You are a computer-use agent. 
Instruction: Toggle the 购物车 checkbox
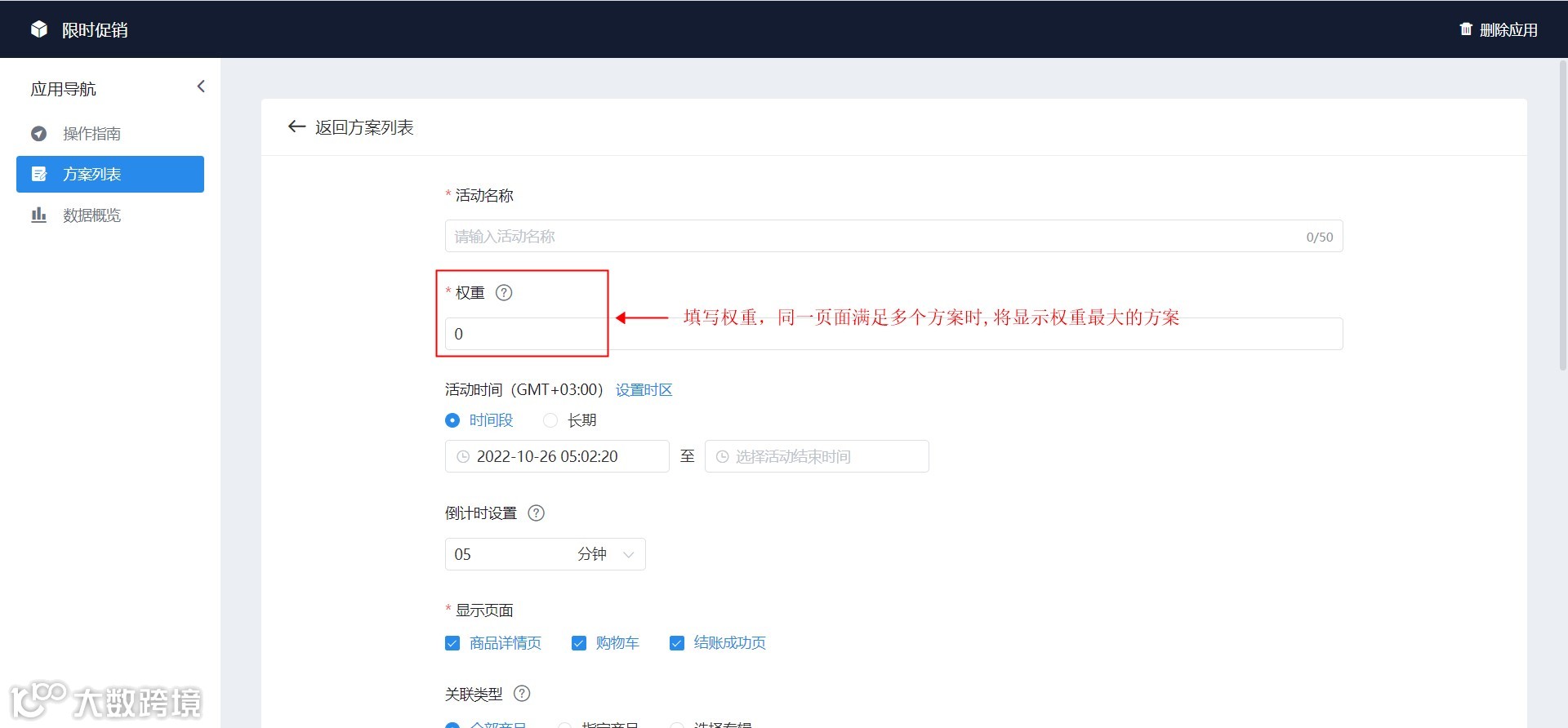(x=579, y=643)
